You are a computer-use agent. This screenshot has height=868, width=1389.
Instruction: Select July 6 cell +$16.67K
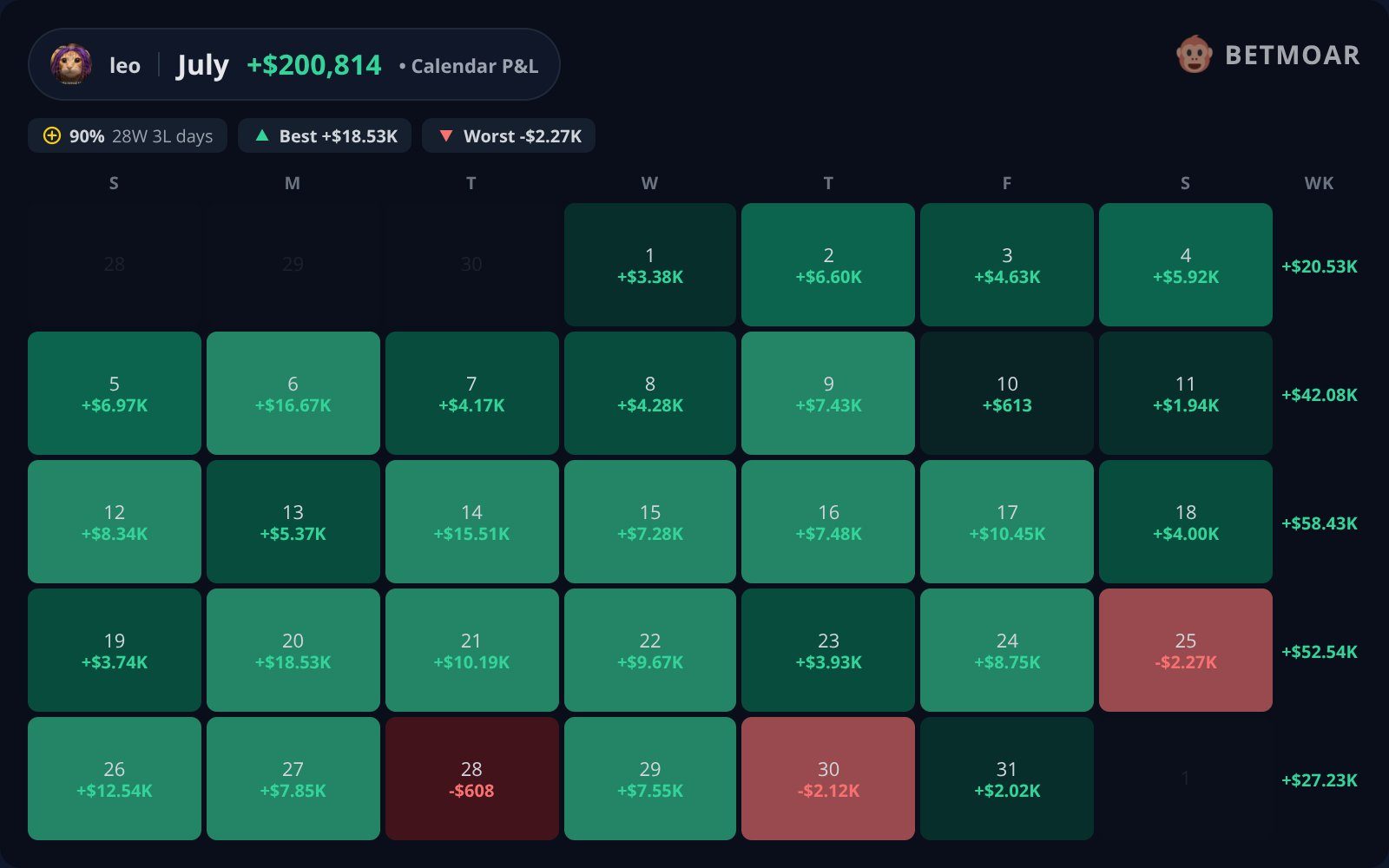click(x=293, y=393)
